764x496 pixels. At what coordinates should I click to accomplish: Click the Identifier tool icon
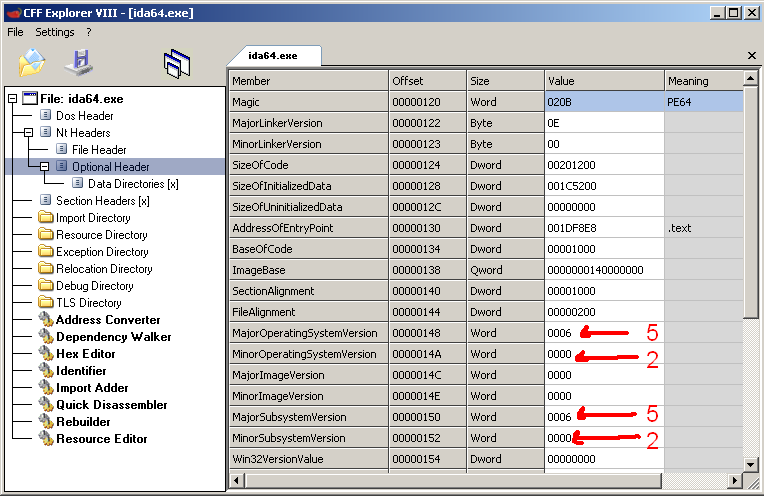point(46,371)
